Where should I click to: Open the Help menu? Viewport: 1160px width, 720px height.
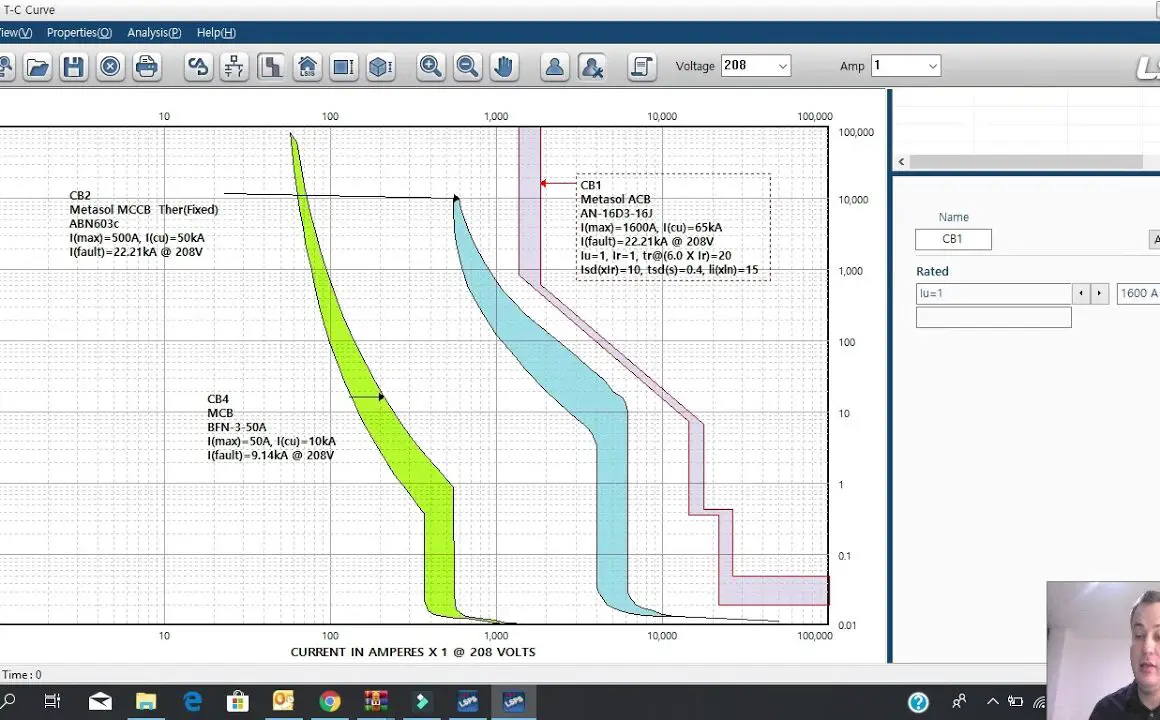216,33
